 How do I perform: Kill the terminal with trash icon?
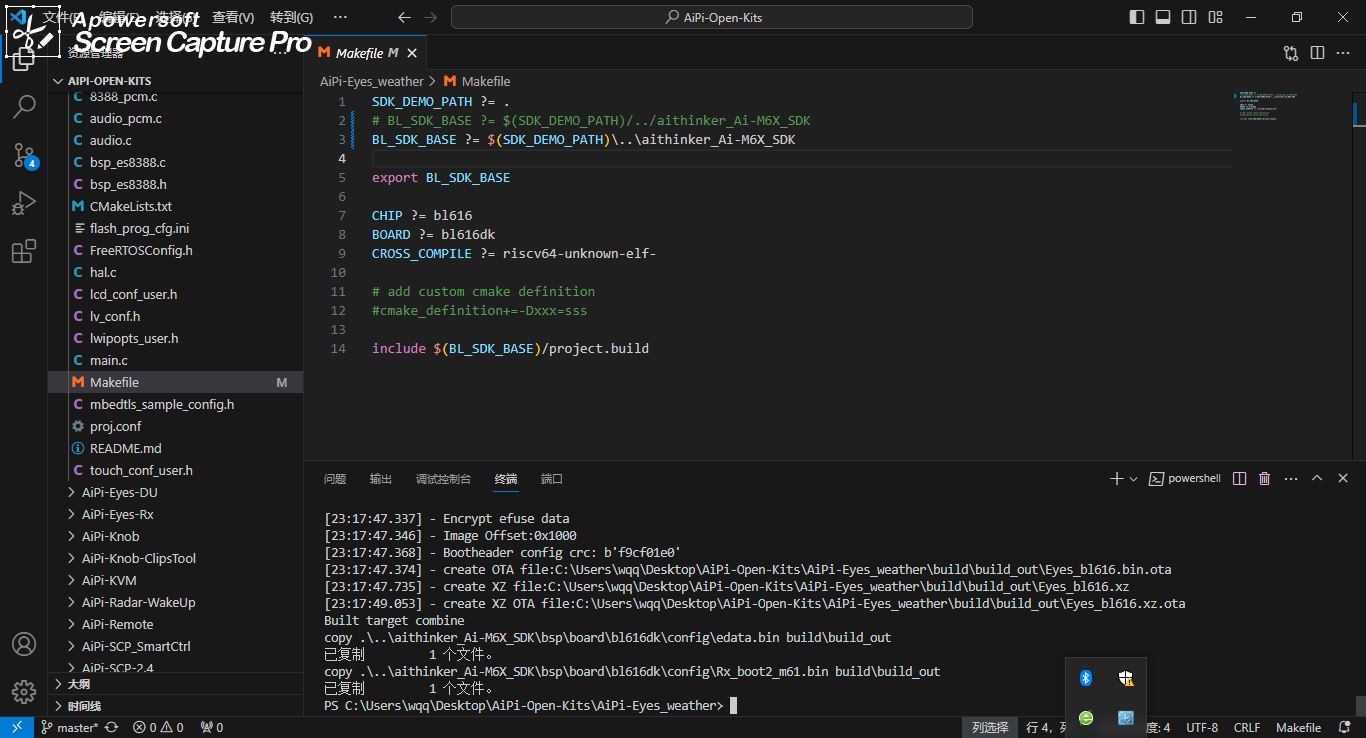tap(1265, 479)
